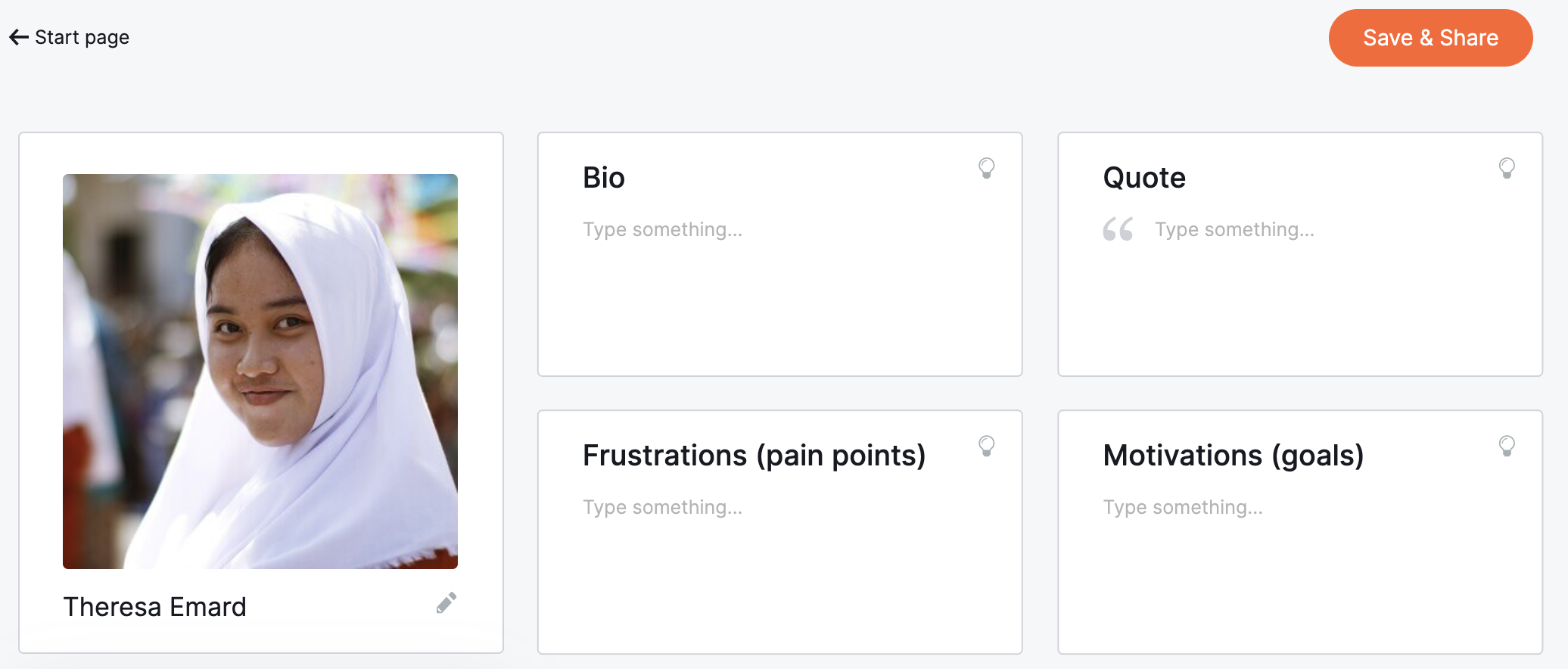Open the Quote lightbulb hint icon
Viewport: 1568px width, 669px height.
click(1507, 168)
